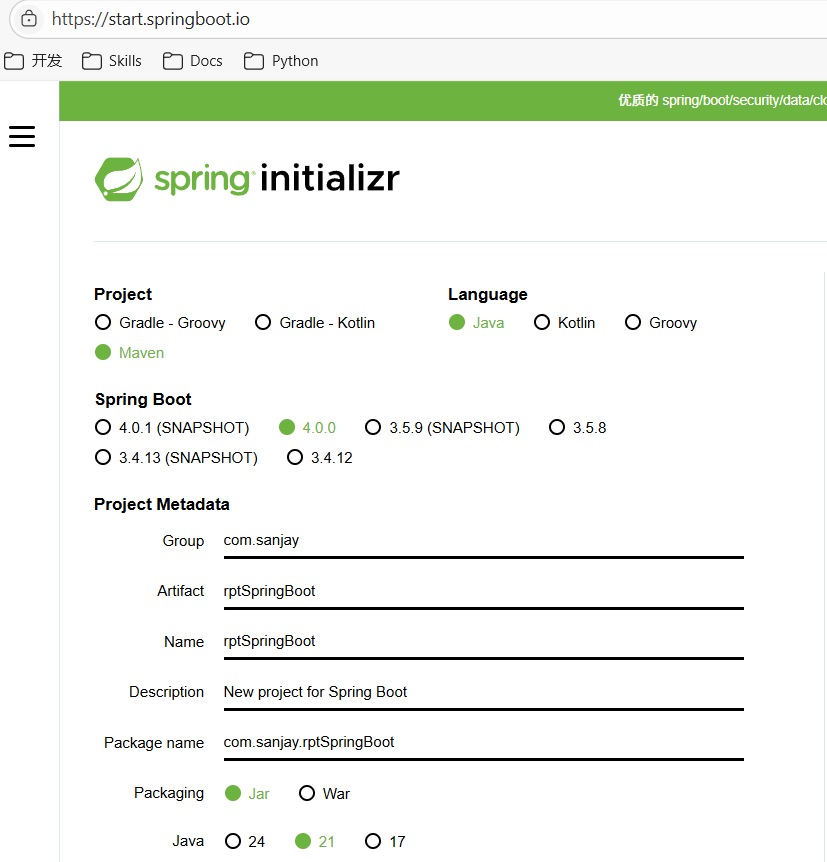Select Java version 17
The height and width of the screenshot is (862, 827).
click(385, 841)
